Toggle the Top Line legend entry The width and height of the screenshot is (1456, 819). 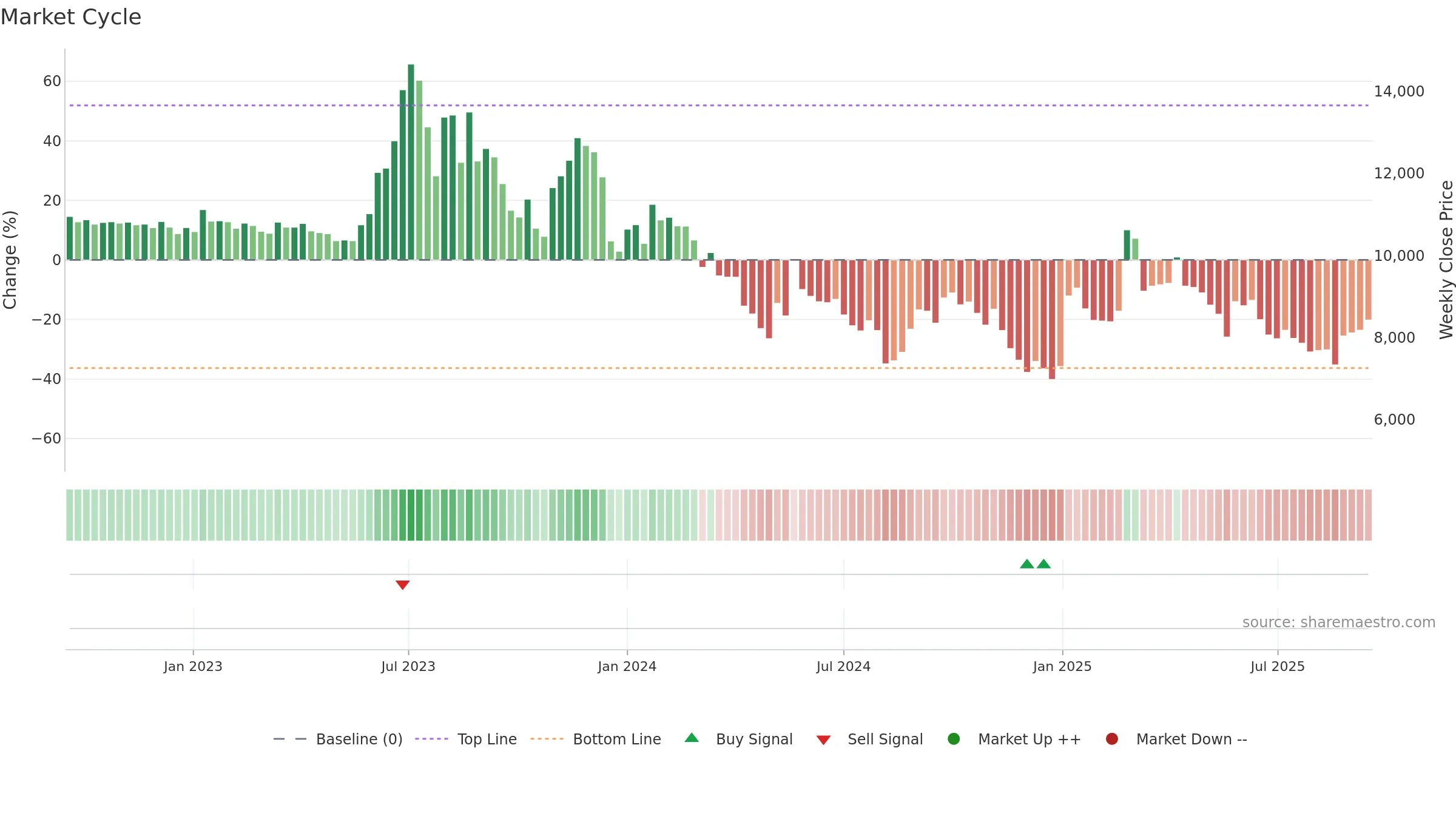click(466, 739)
